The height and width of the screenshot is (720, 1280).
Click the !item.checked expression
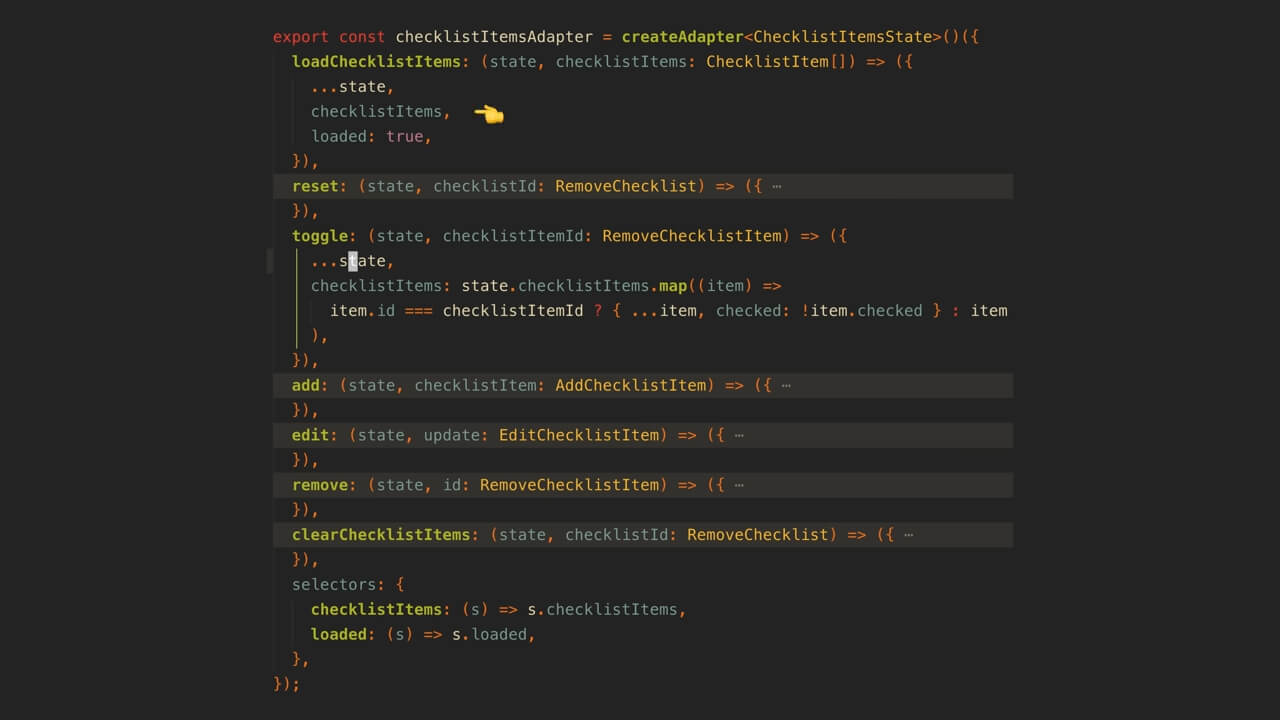(861, 311)
